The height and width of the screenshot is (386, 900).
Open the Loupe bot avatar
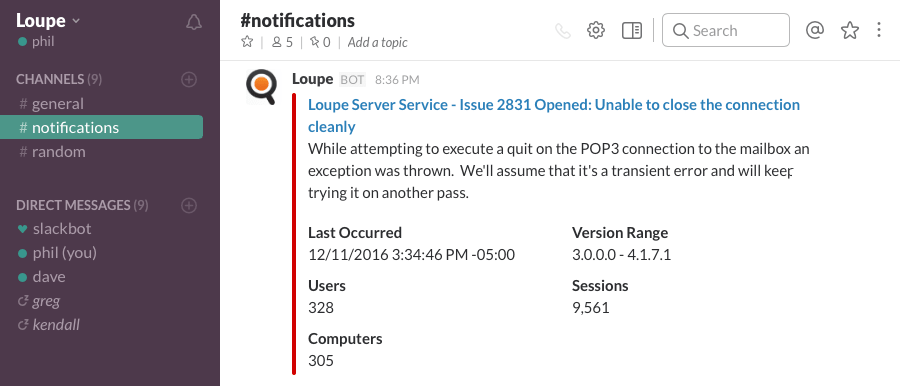[261, 87]
